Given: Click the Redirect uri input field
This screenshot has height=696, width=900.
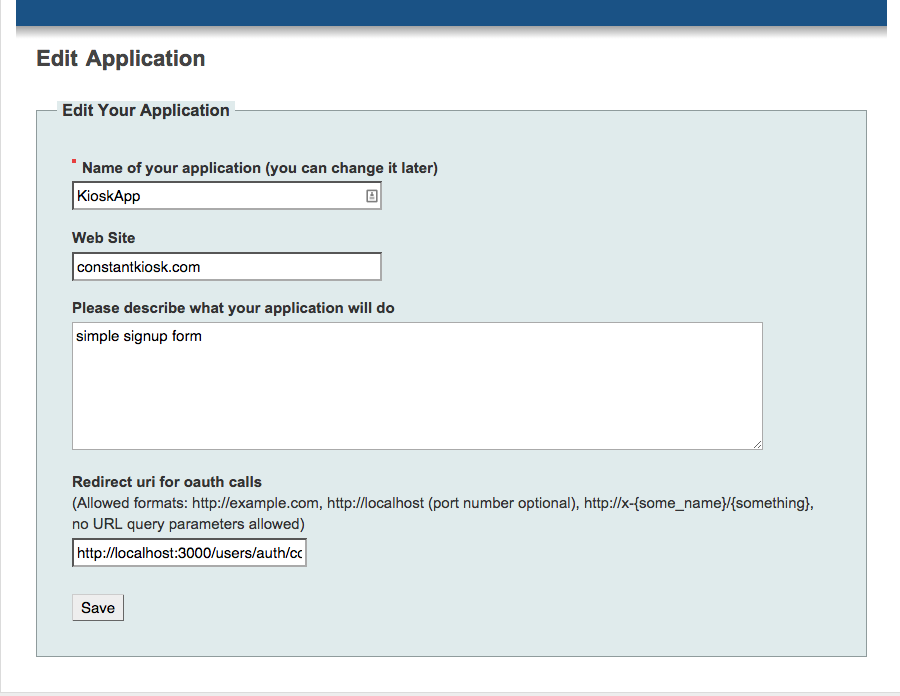Looking at the screenshot, I should (189, 553).
